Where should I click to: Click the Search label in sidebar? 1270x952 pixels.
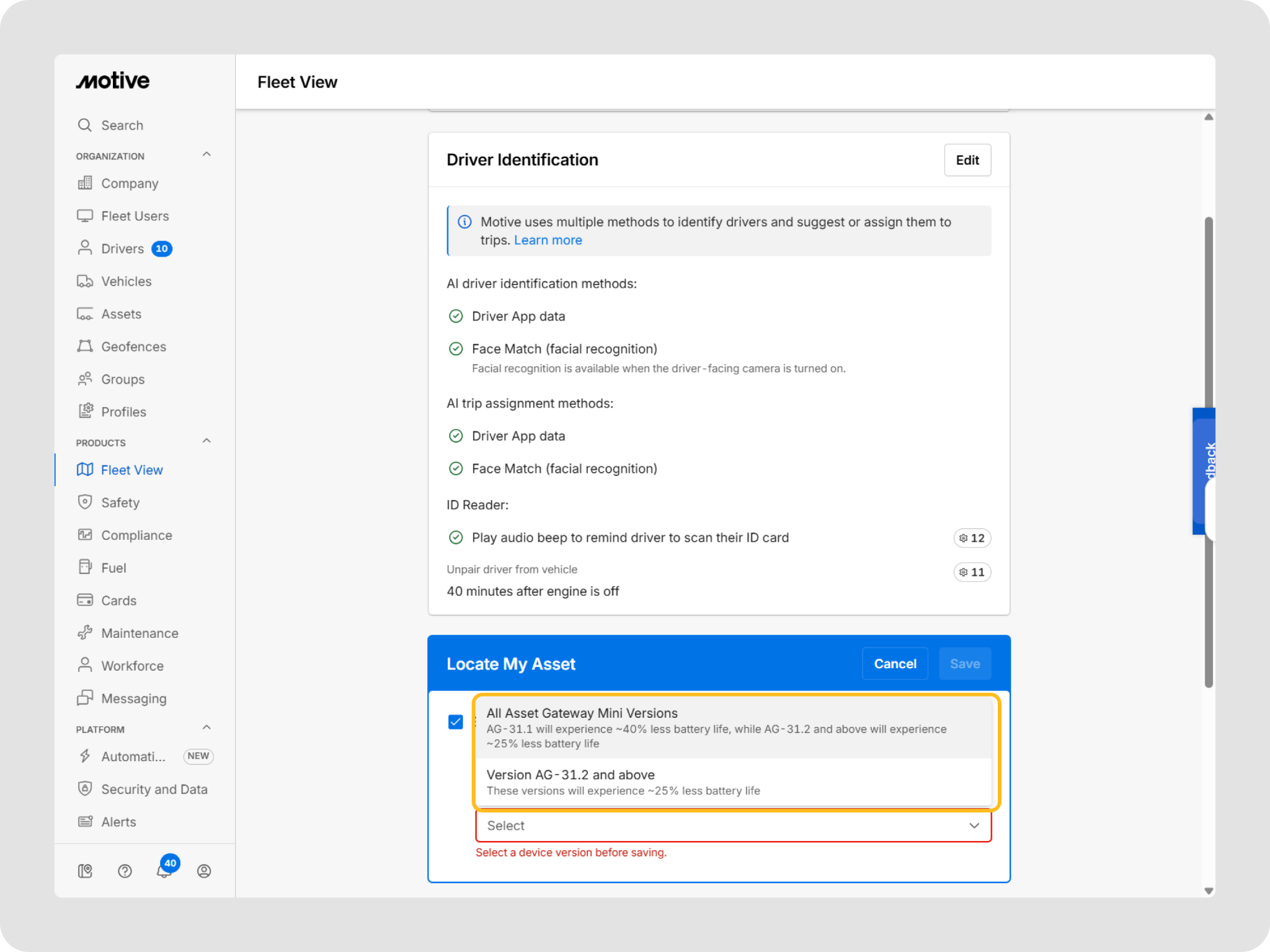[x=122, y=126]
